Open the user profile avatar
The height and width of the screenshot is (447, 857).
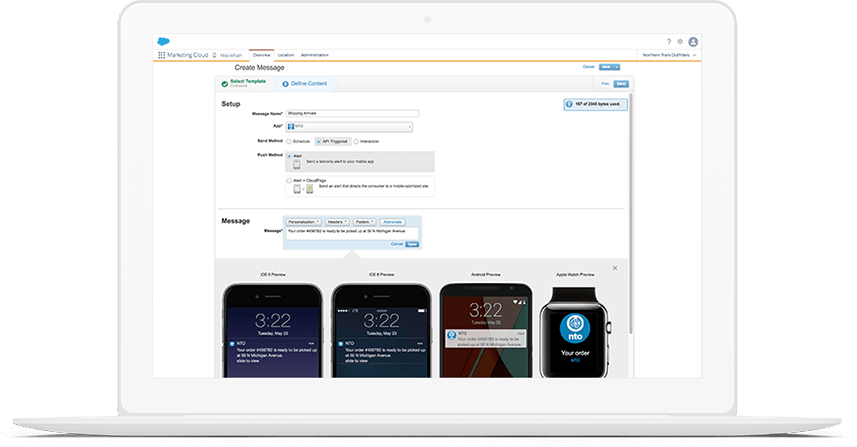[693, 42]
